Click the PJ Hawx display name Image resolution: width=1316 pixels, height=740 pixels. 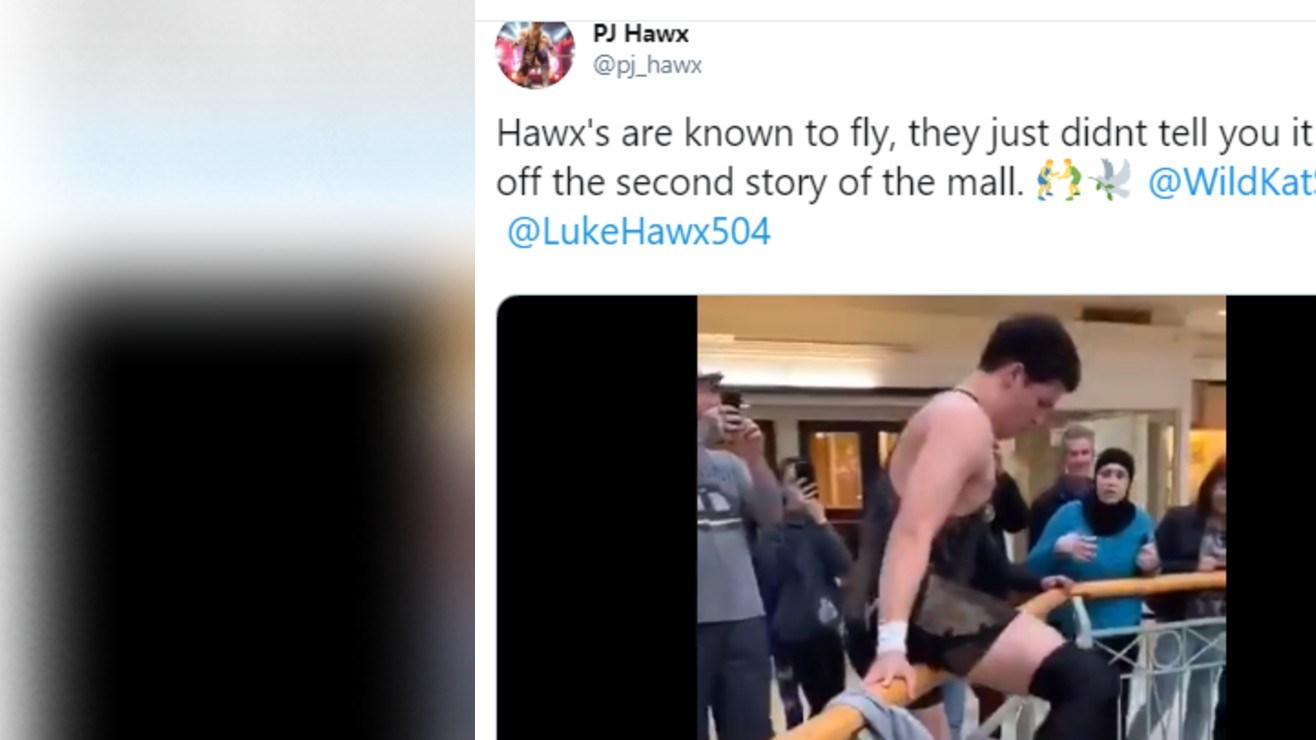click(x=641, y=33)
